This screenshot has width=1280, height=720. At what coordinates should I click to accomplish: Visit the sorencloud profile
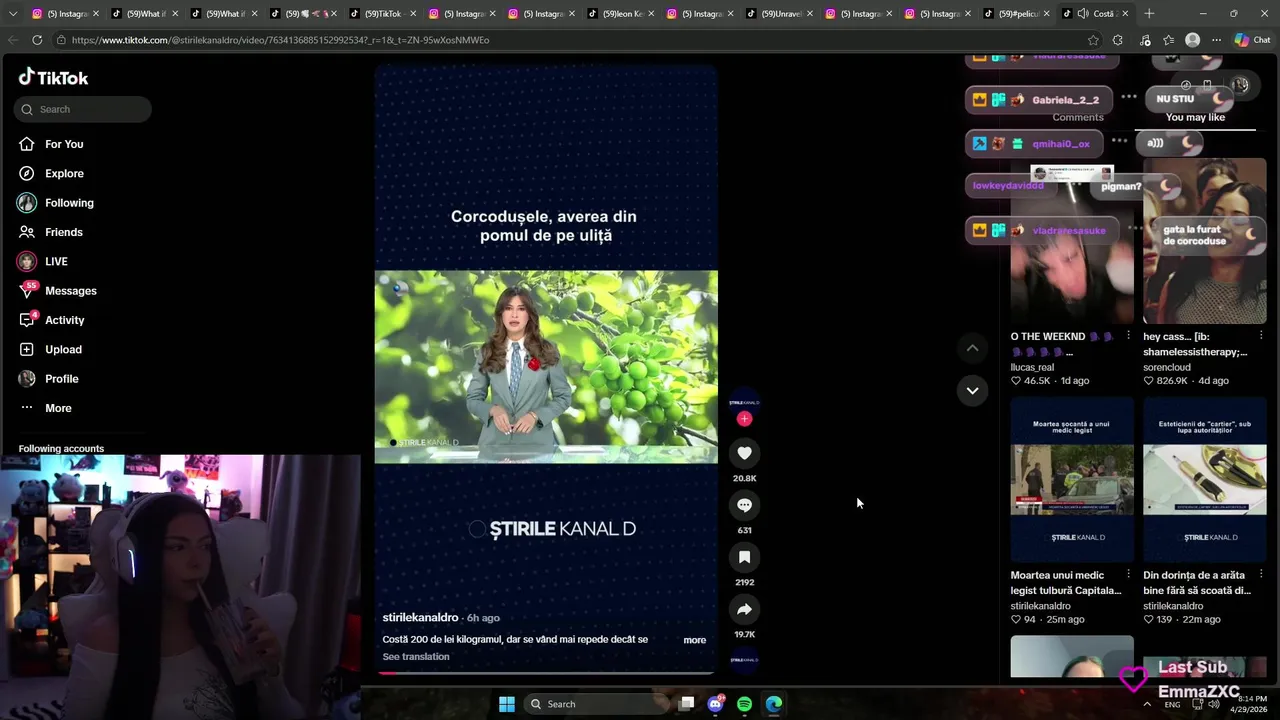click(x=1167, y=367)
